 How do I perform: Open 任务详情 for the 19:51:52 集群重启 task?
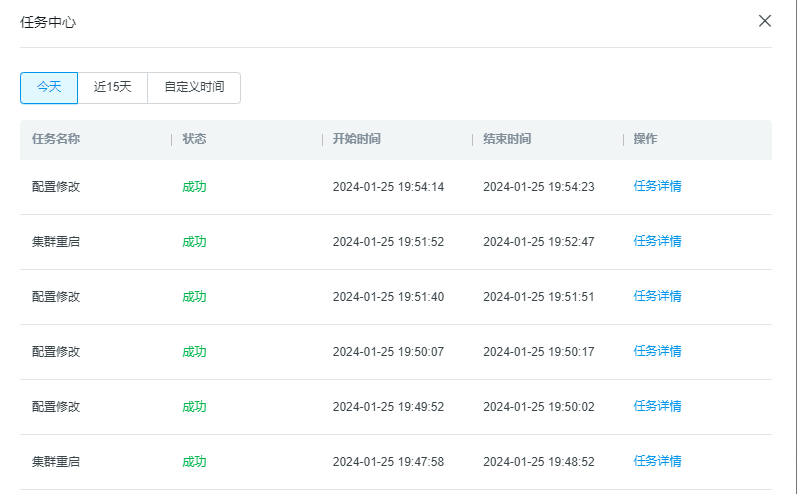(x=657, y=241)
